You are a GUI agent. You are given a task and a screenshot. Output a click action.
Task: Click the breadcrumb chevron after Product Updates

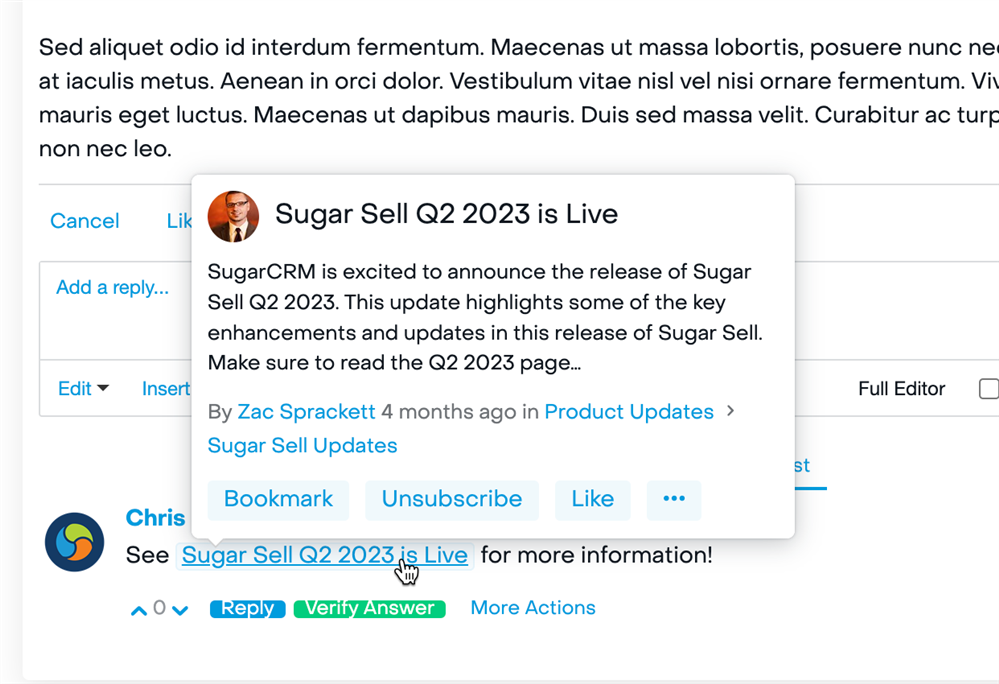coord(730,411)
